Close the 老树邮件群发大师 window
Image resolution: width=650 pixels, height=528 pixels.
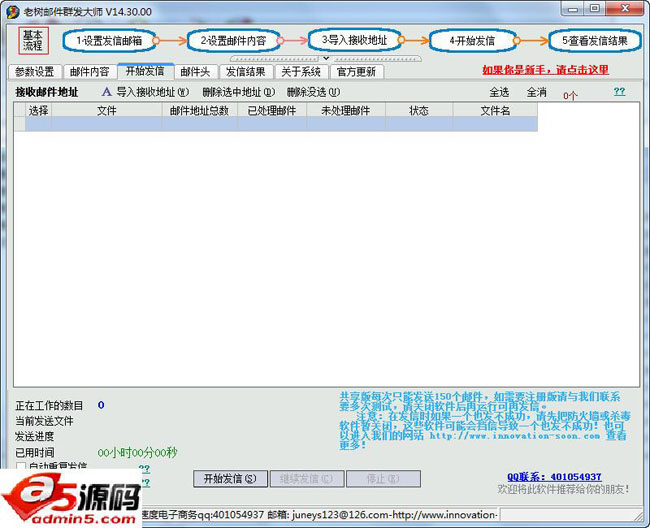pos(625,8)
